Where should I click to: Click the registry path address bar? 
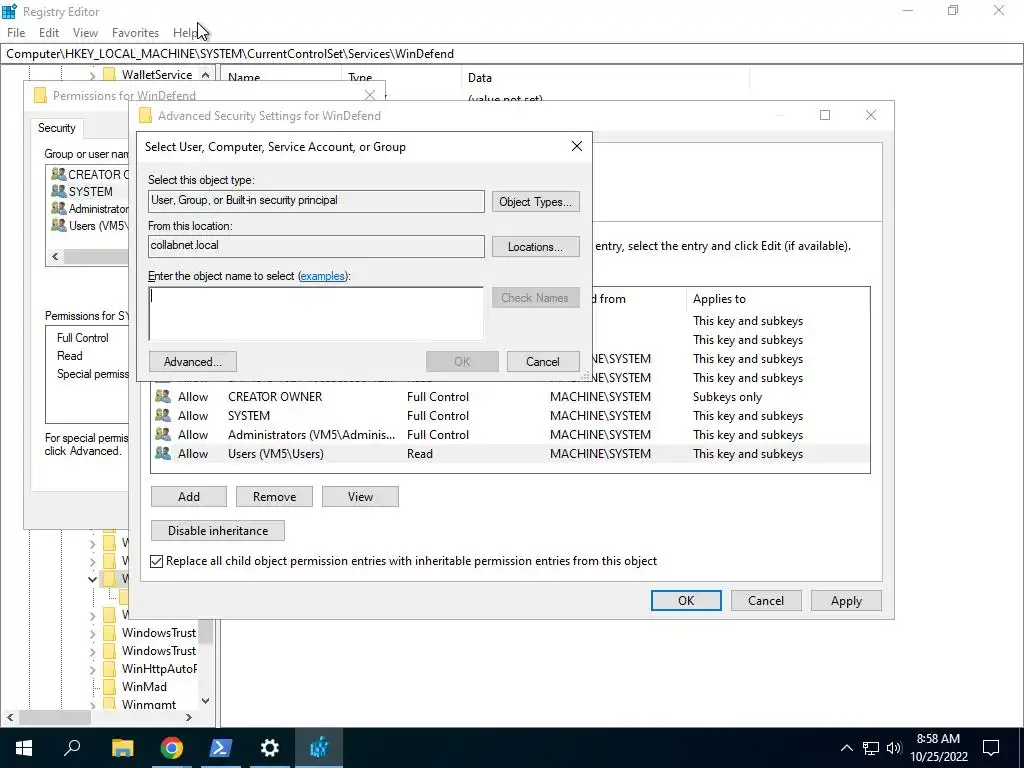coord(512,54)
